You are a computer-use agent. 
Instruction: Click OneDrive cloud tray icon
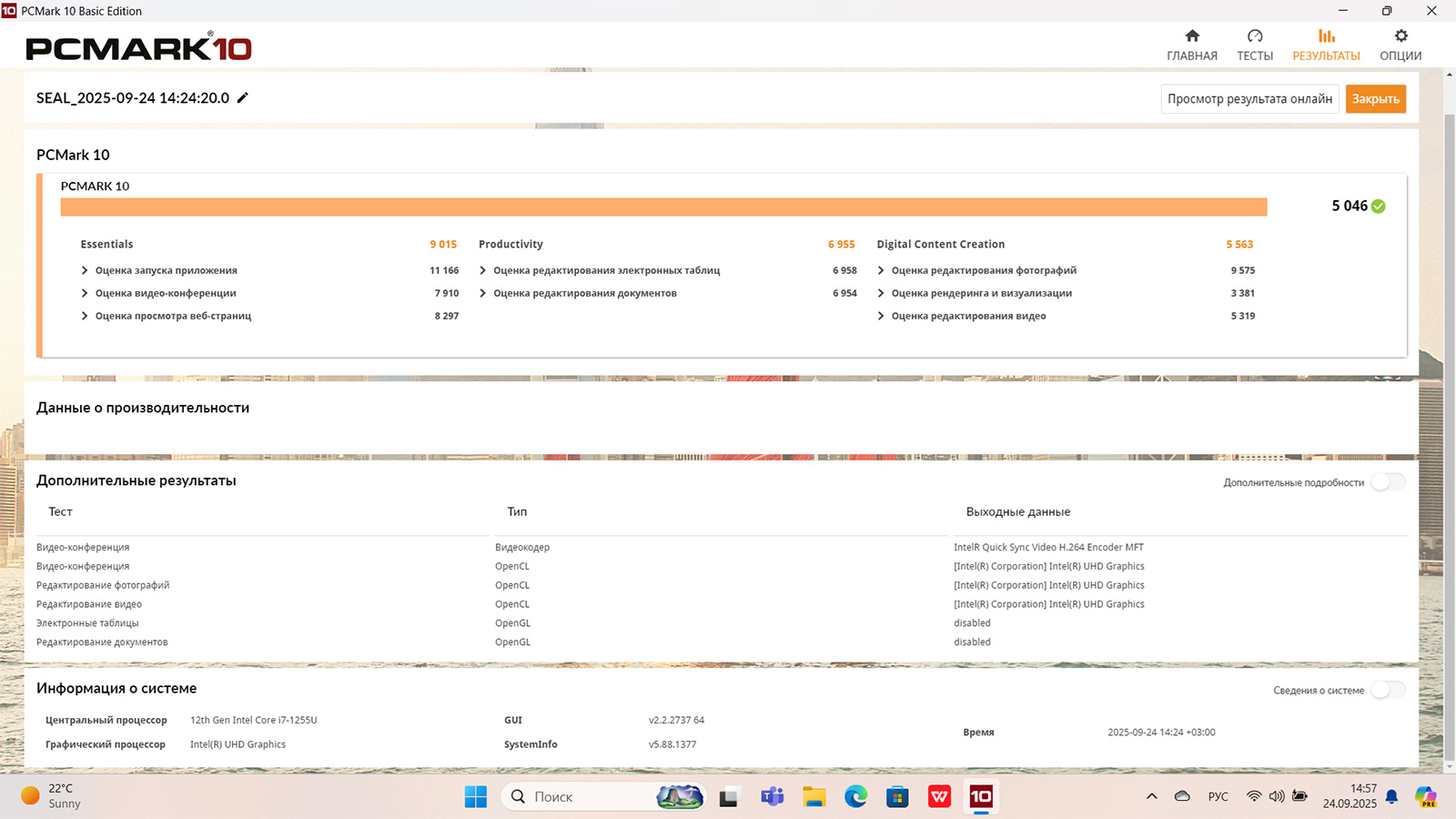point(1182,796)
